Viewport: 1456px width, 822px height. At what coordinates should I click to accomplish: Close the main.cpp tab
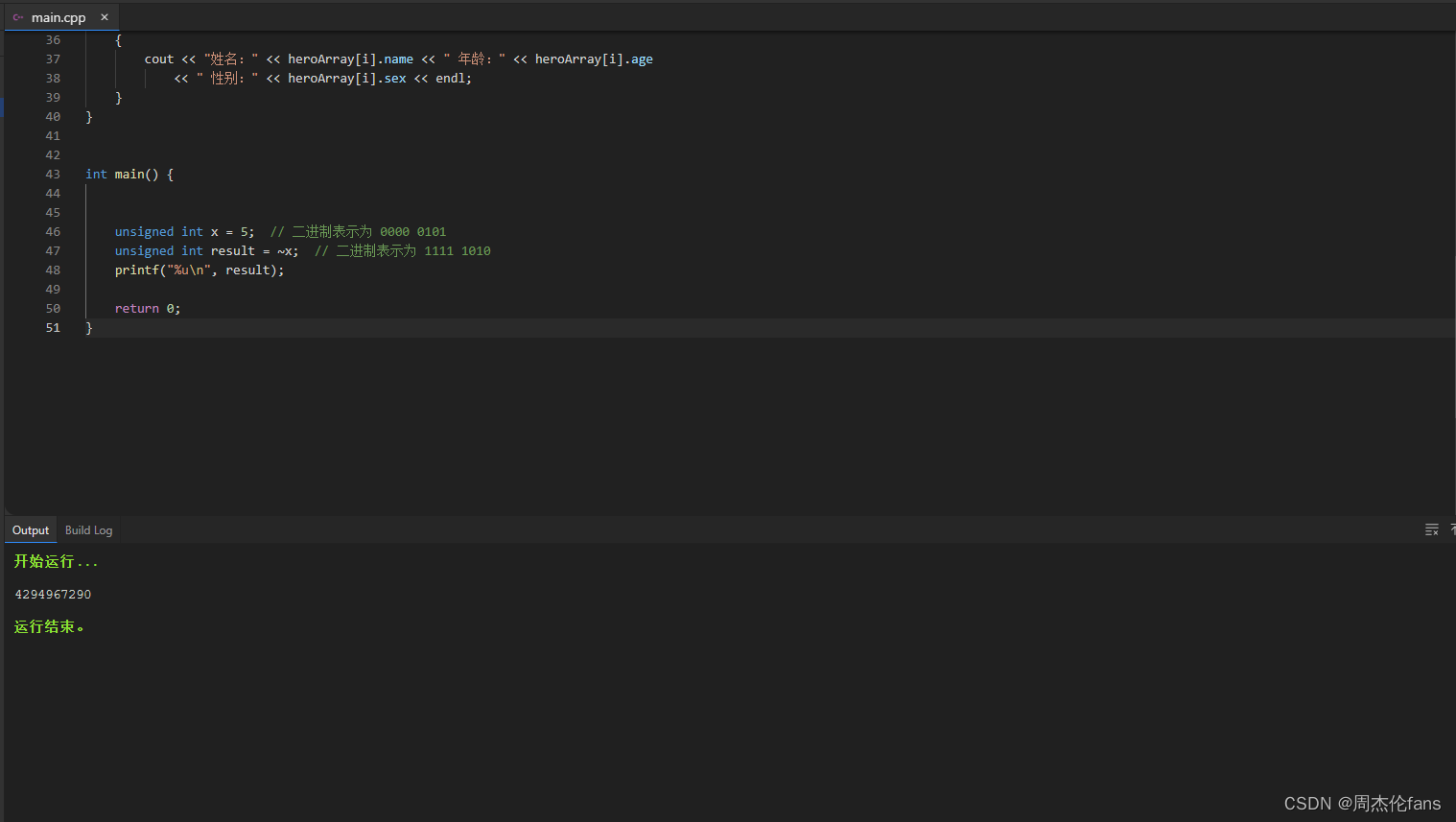pos(105,17)
